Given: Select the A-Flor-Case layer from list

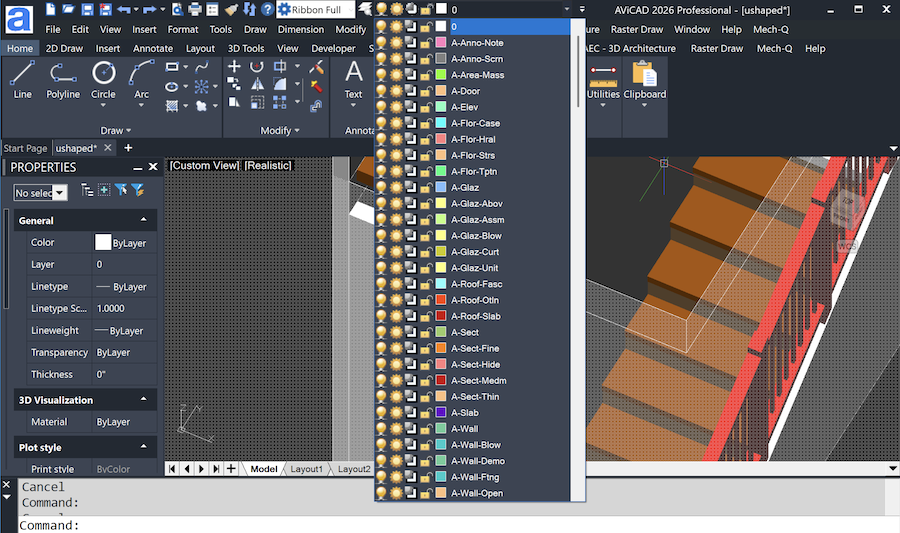Looking at the screenshot, I should pyautogui.click(x=475, y=123).
